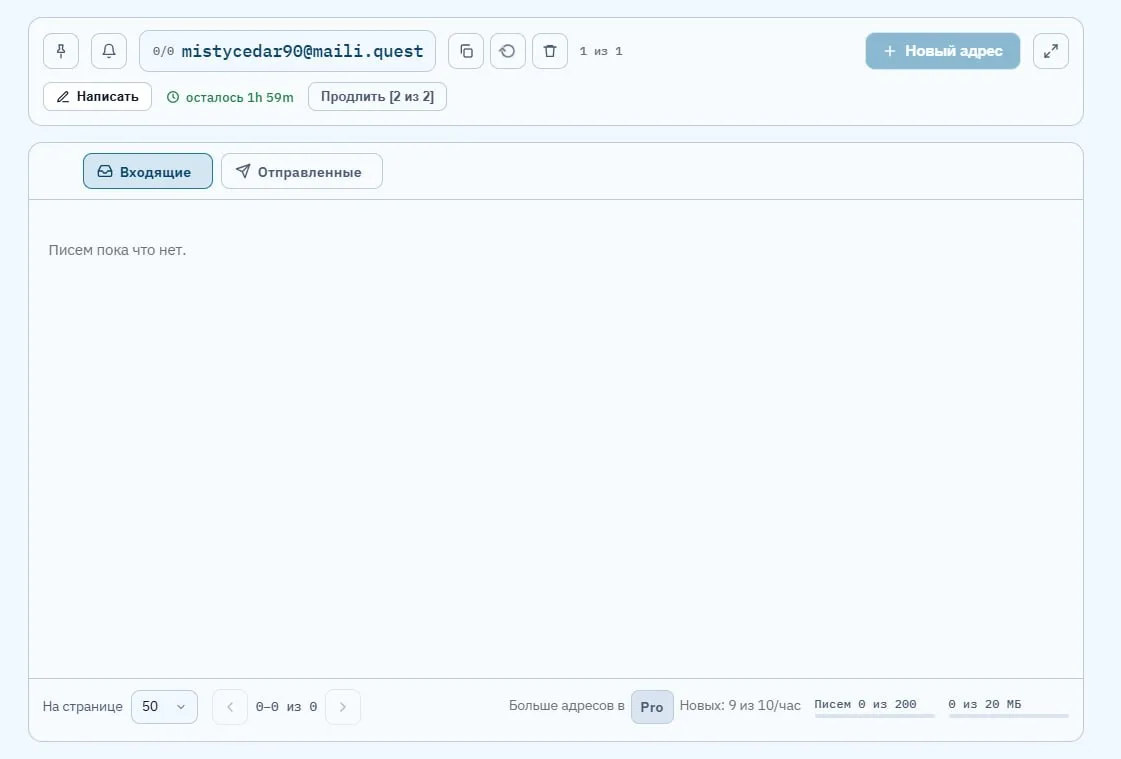Create a new address with Новый адрес
Viewport: 1121px width, 759px height.
click(x=943, y=51)
